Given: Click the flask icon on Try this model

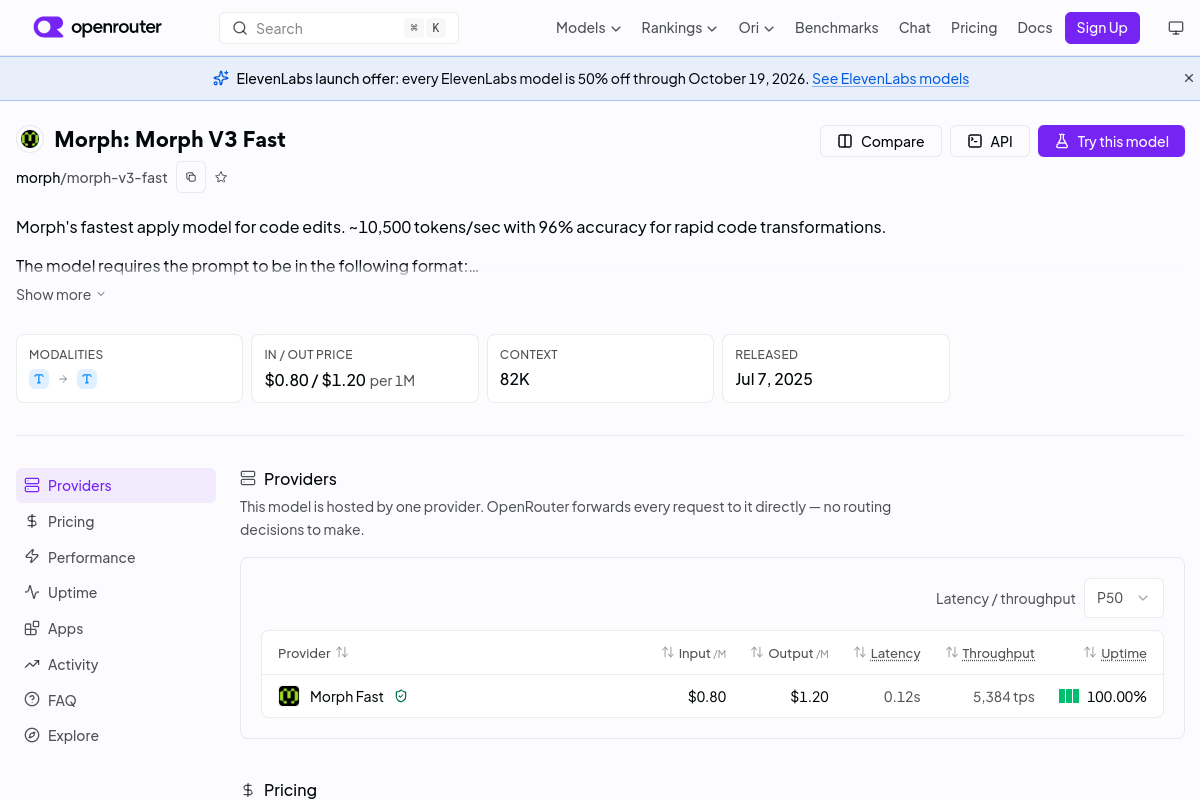Looking at the screenshot, I should tap(1062, 141).
